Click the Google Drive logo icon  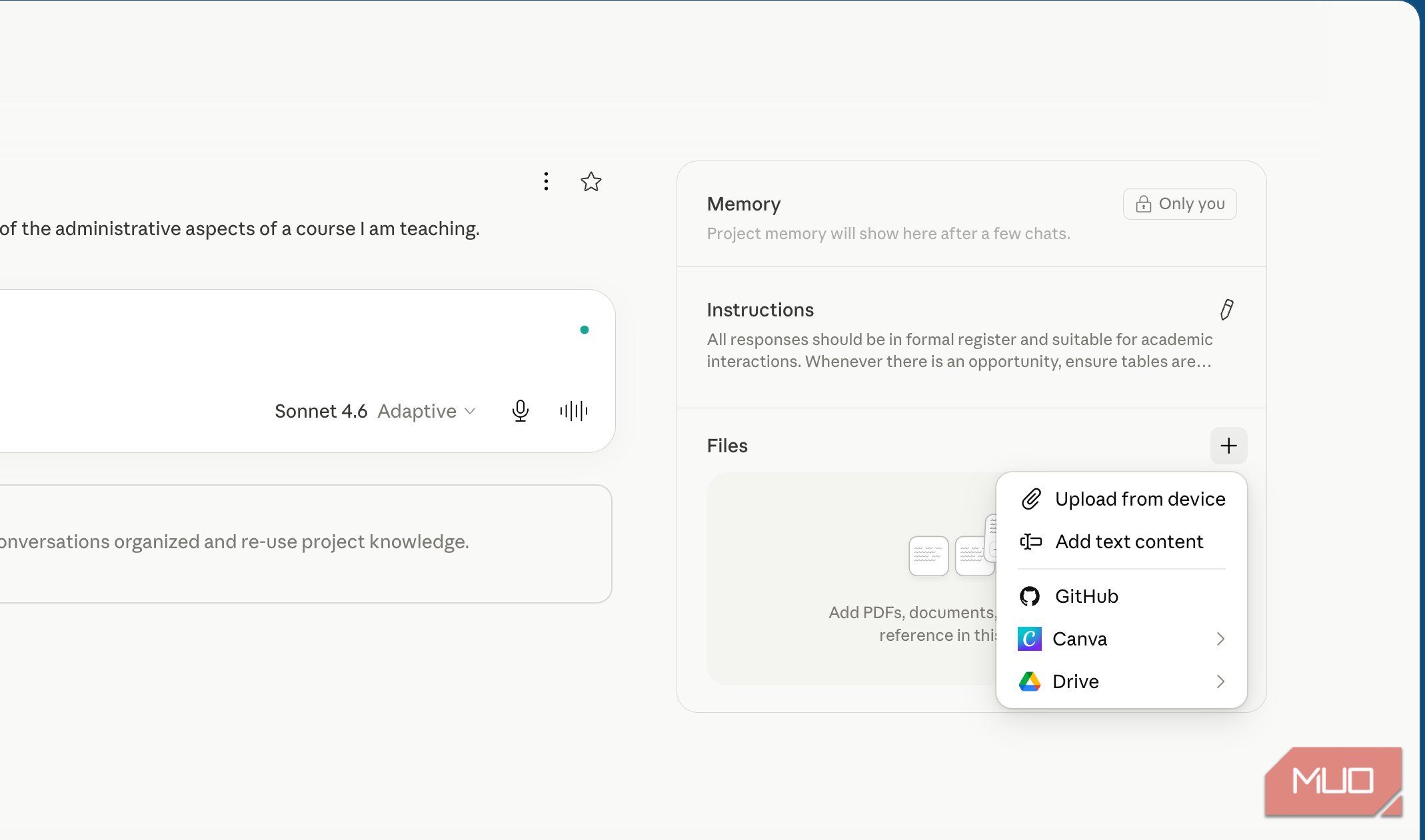[1030, 681]
